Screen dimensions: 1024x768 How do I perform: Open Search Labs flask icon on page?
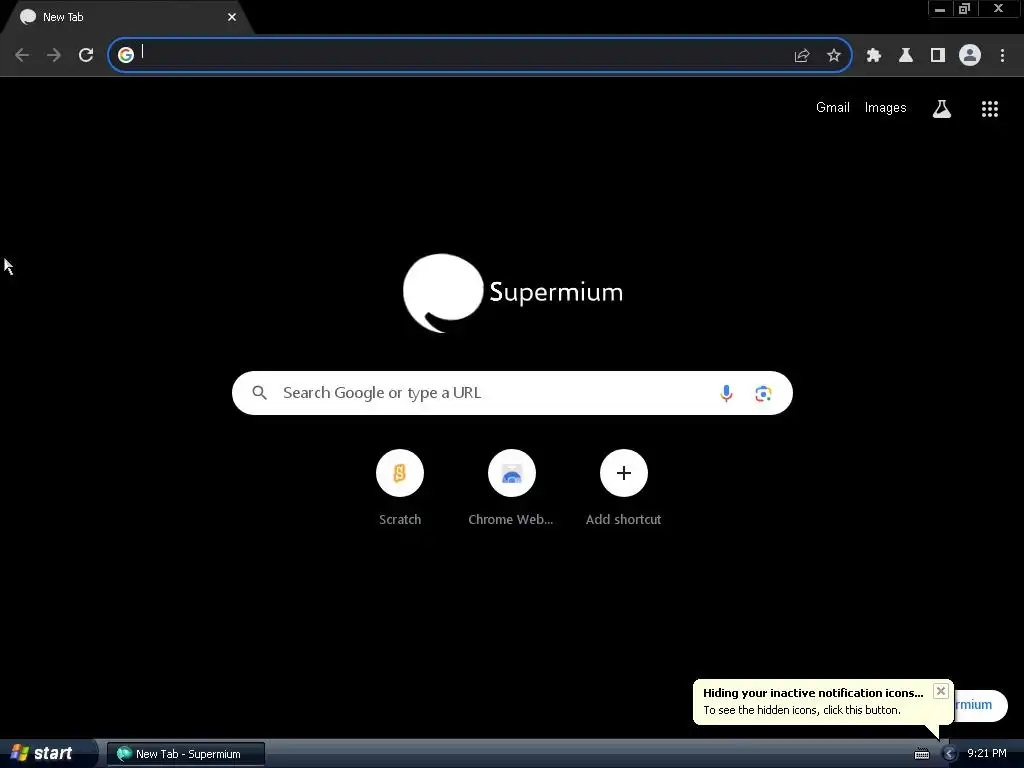pyautogui.click(x=942, y=108)
